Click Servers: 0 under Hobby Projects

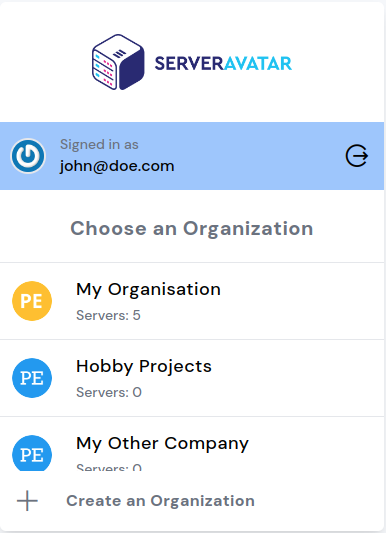point(109,392)
